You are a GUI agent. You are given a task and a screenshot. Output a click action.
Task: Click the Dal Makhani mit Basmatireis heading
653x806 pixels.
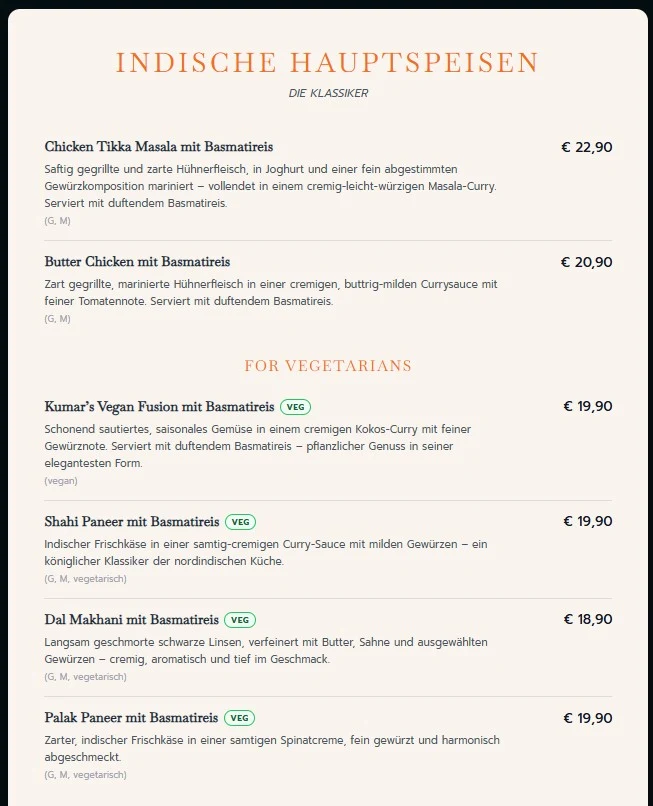(x=131, y=620)
